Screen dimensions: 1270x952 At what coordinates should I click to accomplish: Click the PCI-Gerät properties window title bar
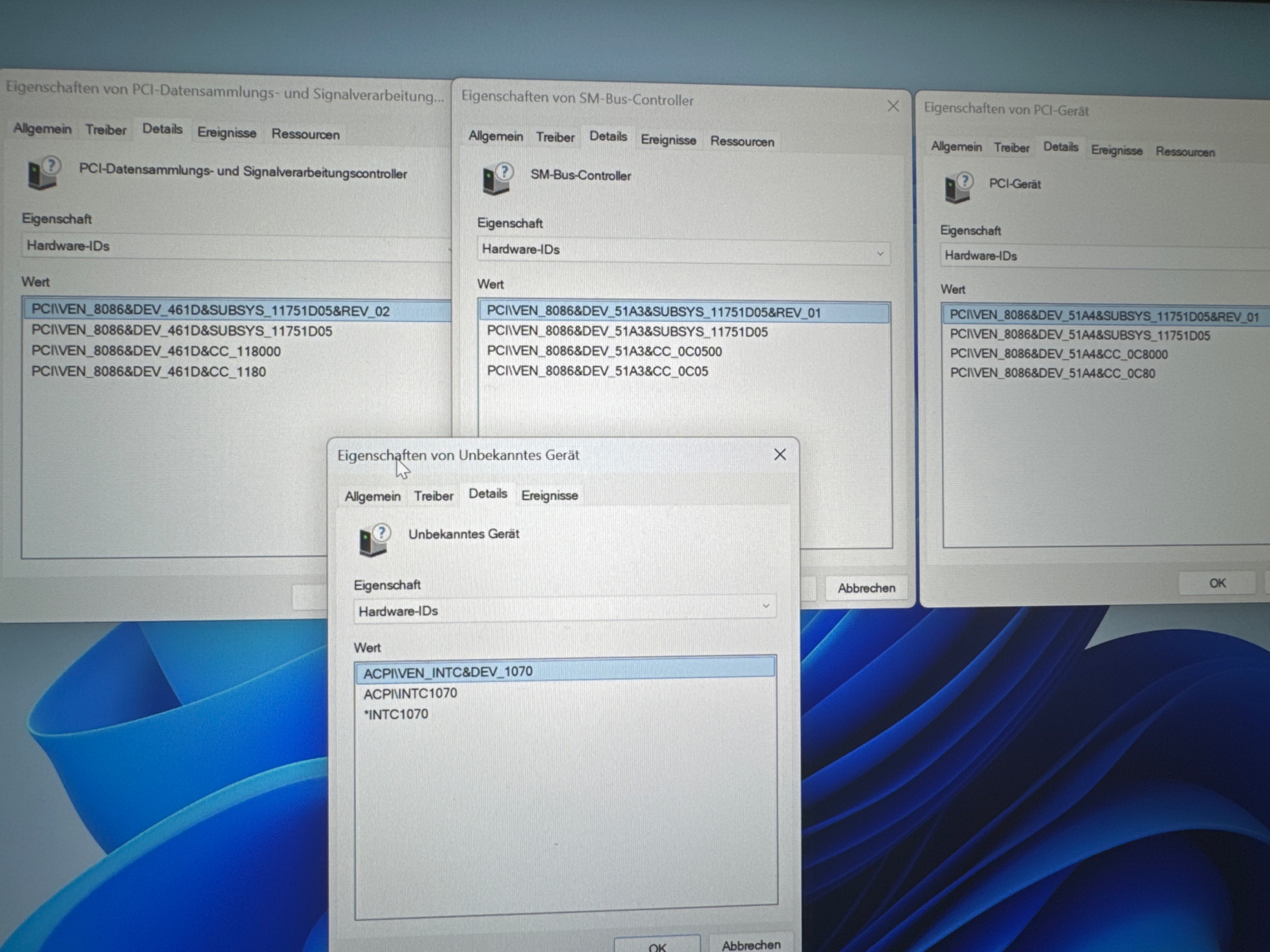pos(1094,110)
